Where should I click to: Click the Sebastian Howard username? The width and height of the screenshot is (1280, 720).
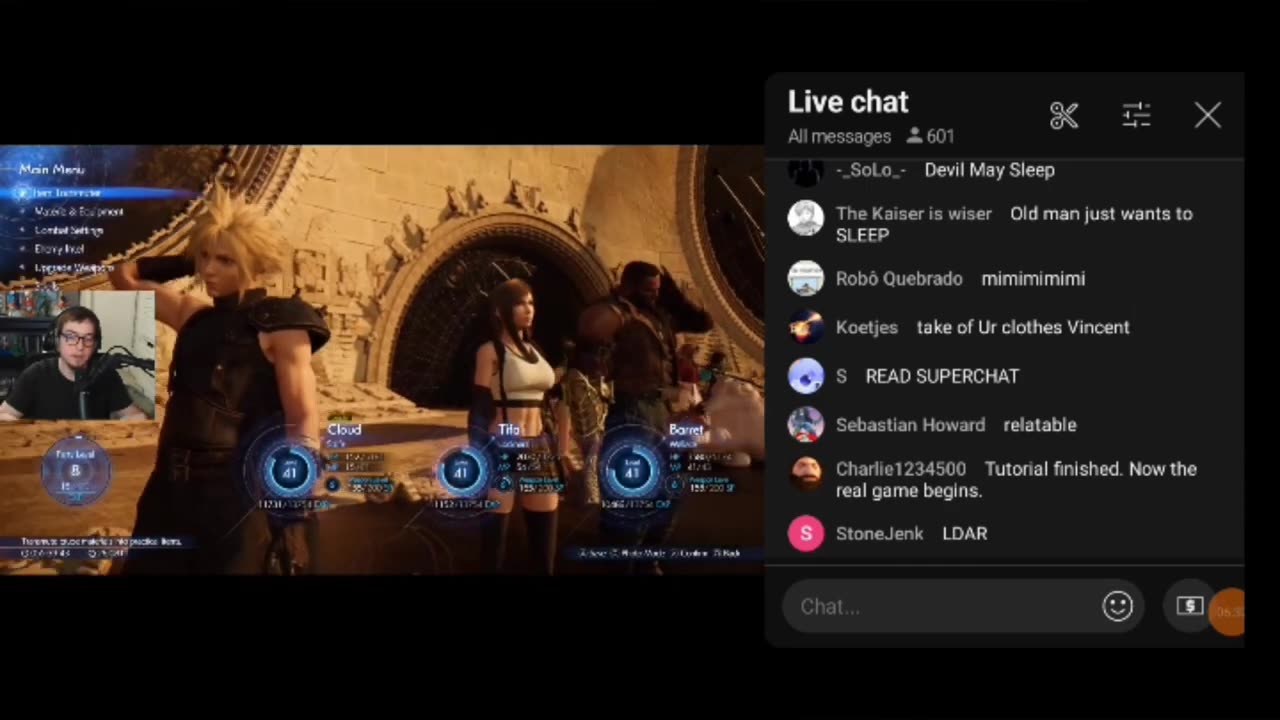(x=910, y=425)
